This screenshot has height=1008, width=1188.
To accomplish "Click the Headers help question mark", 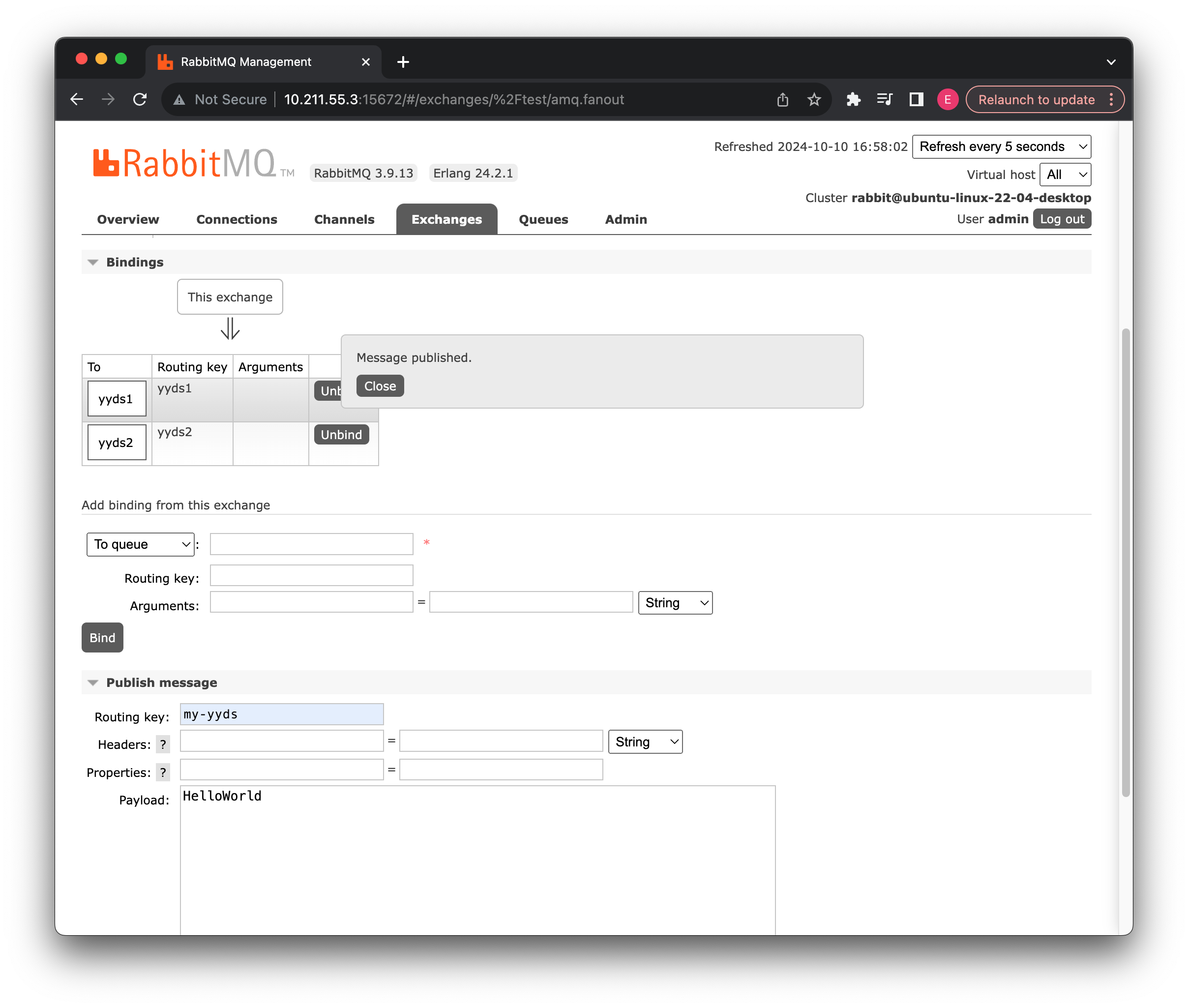I will click(x=163, y=744).
